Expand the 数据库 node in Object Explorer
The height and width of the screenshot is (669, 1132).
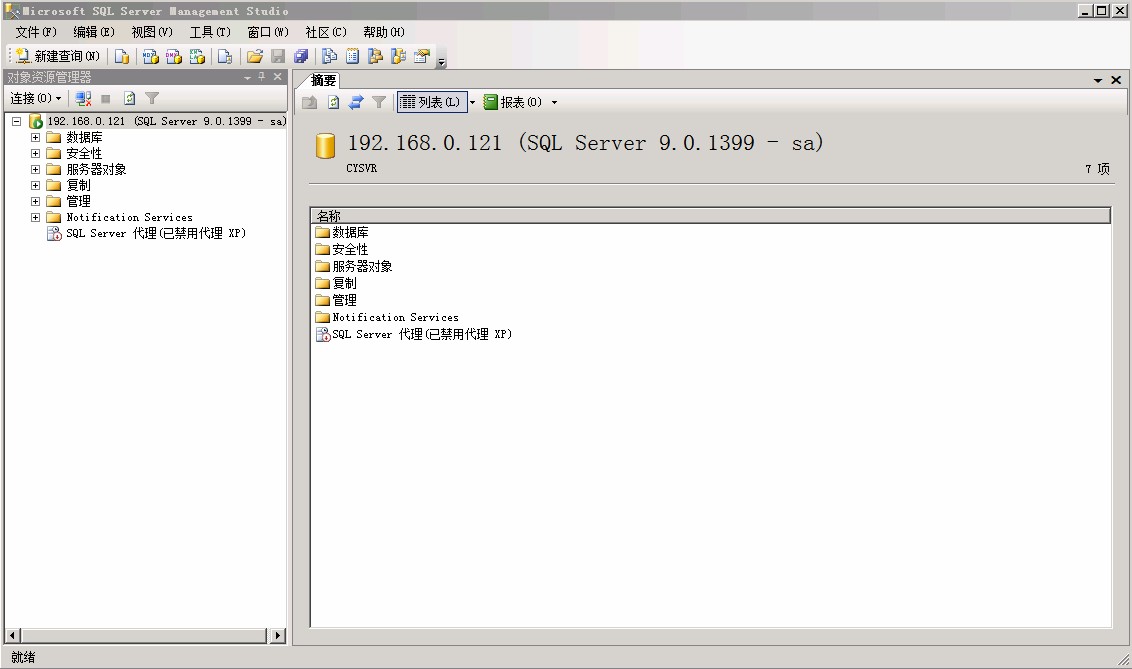[x=35, y=137]
